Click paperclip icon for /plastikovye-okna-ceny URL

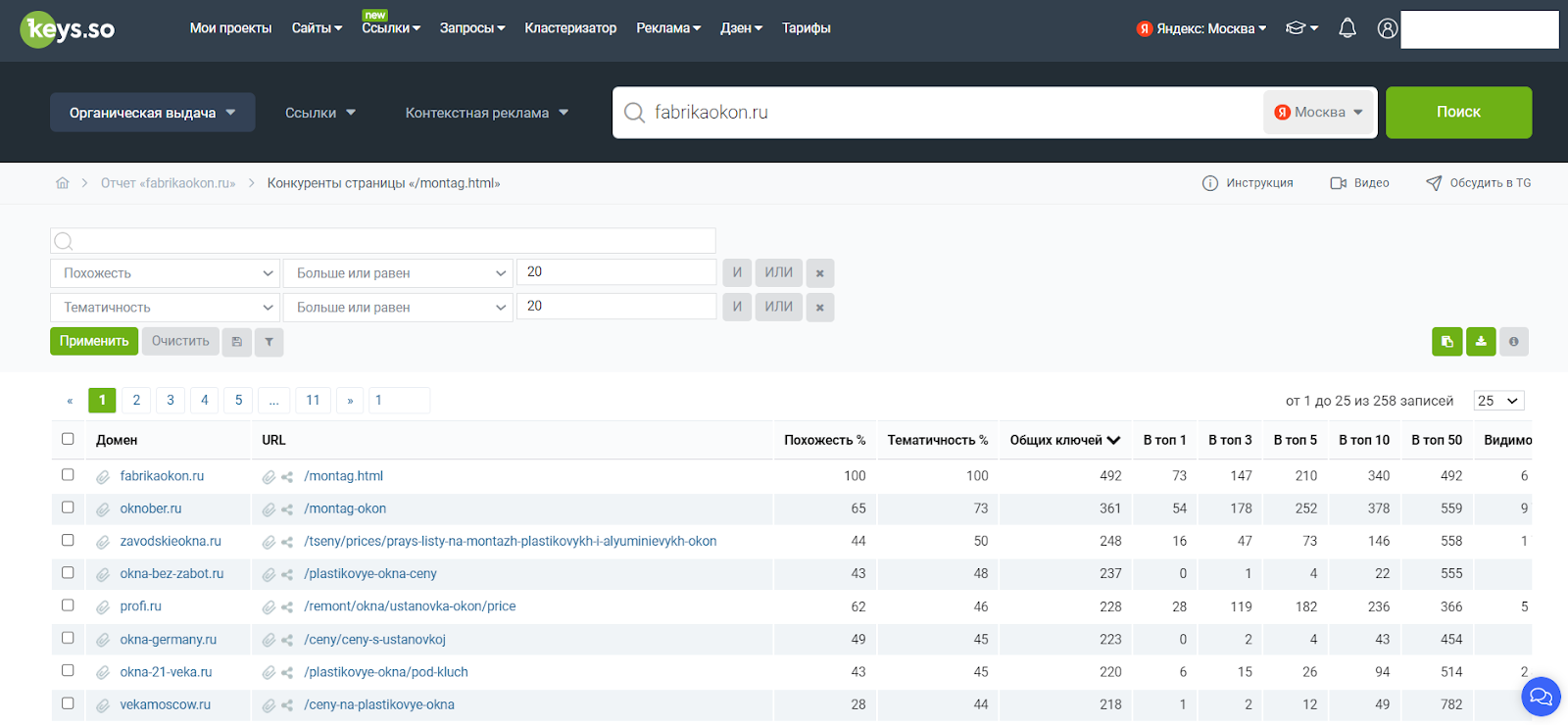click(x=269, y=575)
